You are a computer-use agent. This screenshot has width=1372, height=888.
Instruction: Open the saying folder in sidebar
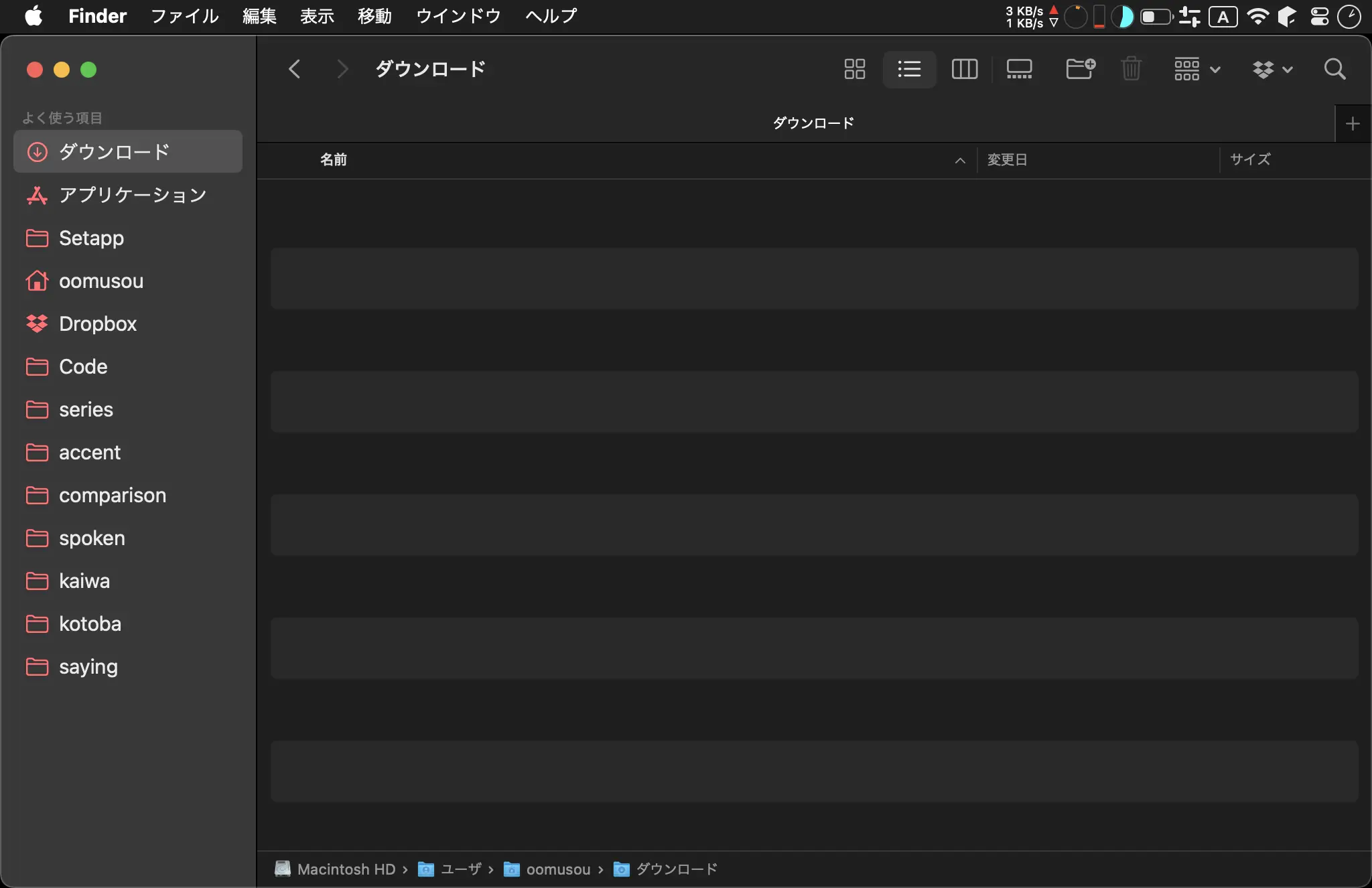click(x=128, y=666)
